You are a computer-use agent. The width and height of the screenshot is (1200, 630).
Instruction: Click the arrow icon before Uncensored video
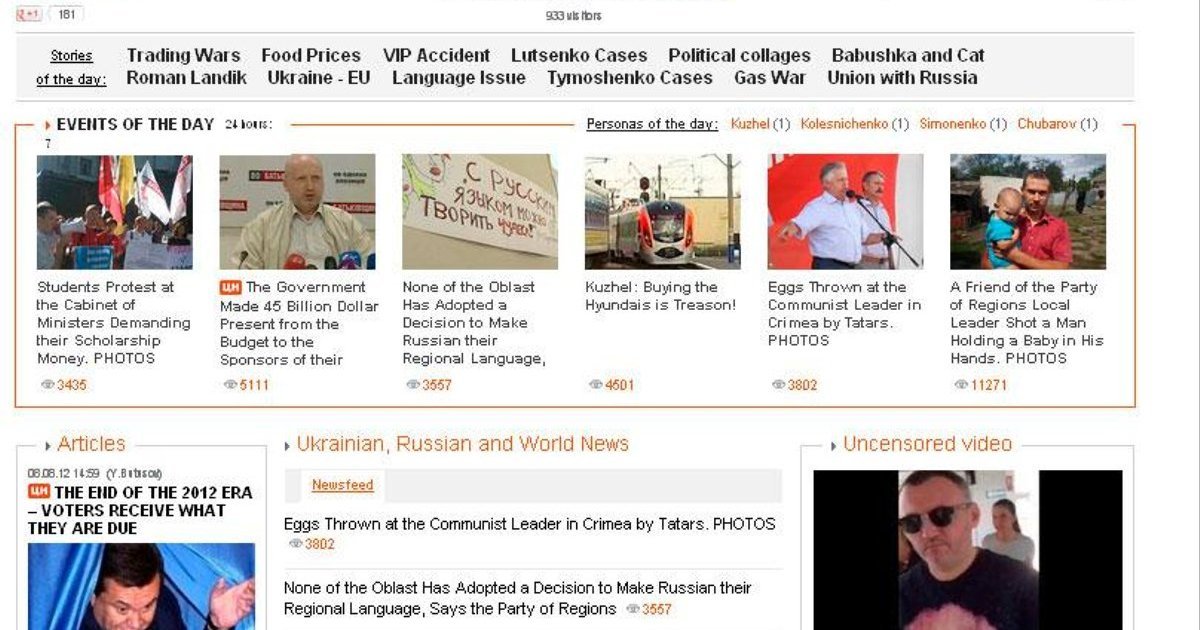point(834,446)
